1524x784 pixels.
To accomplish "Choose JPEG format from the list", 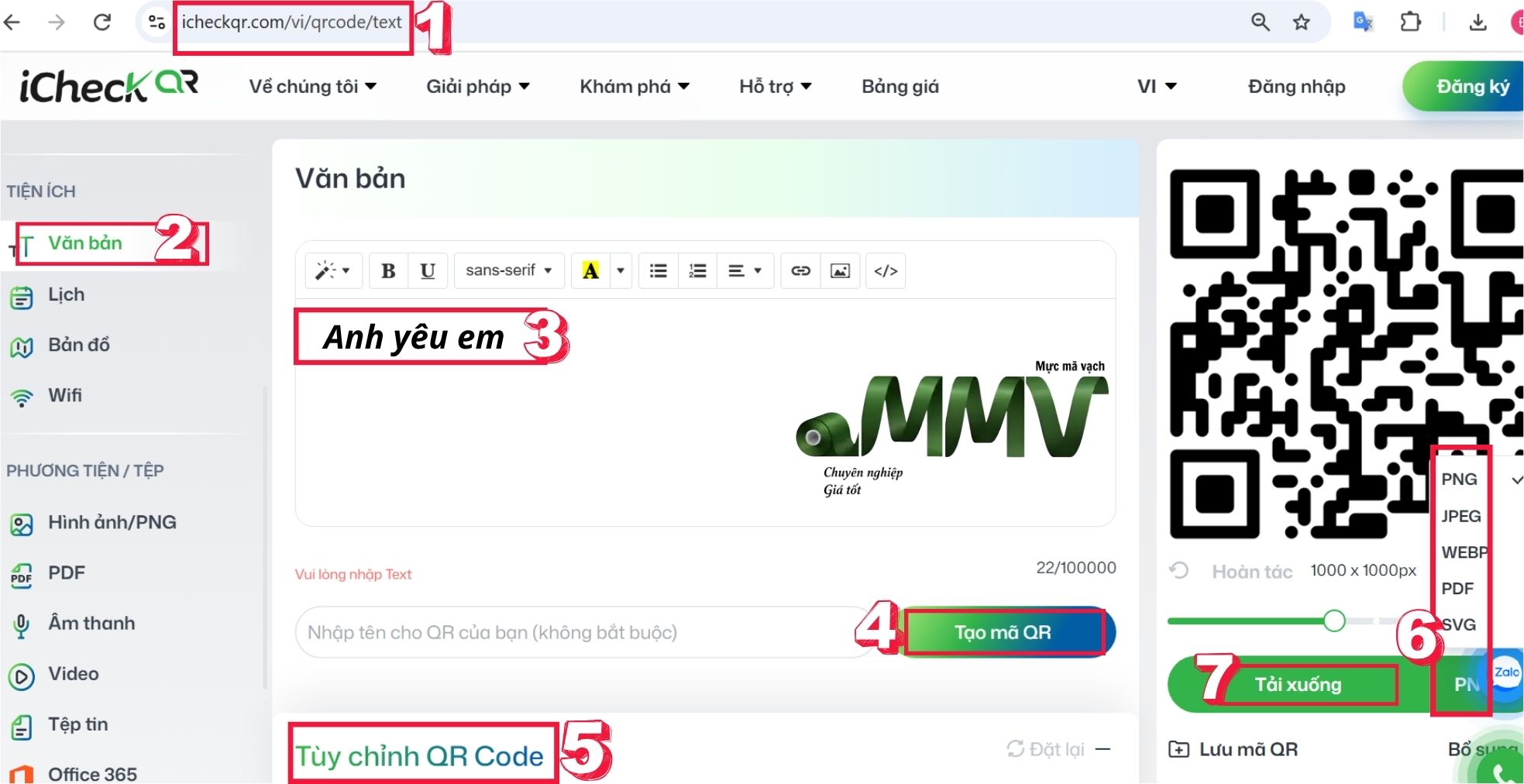I will coord(1460,516).
